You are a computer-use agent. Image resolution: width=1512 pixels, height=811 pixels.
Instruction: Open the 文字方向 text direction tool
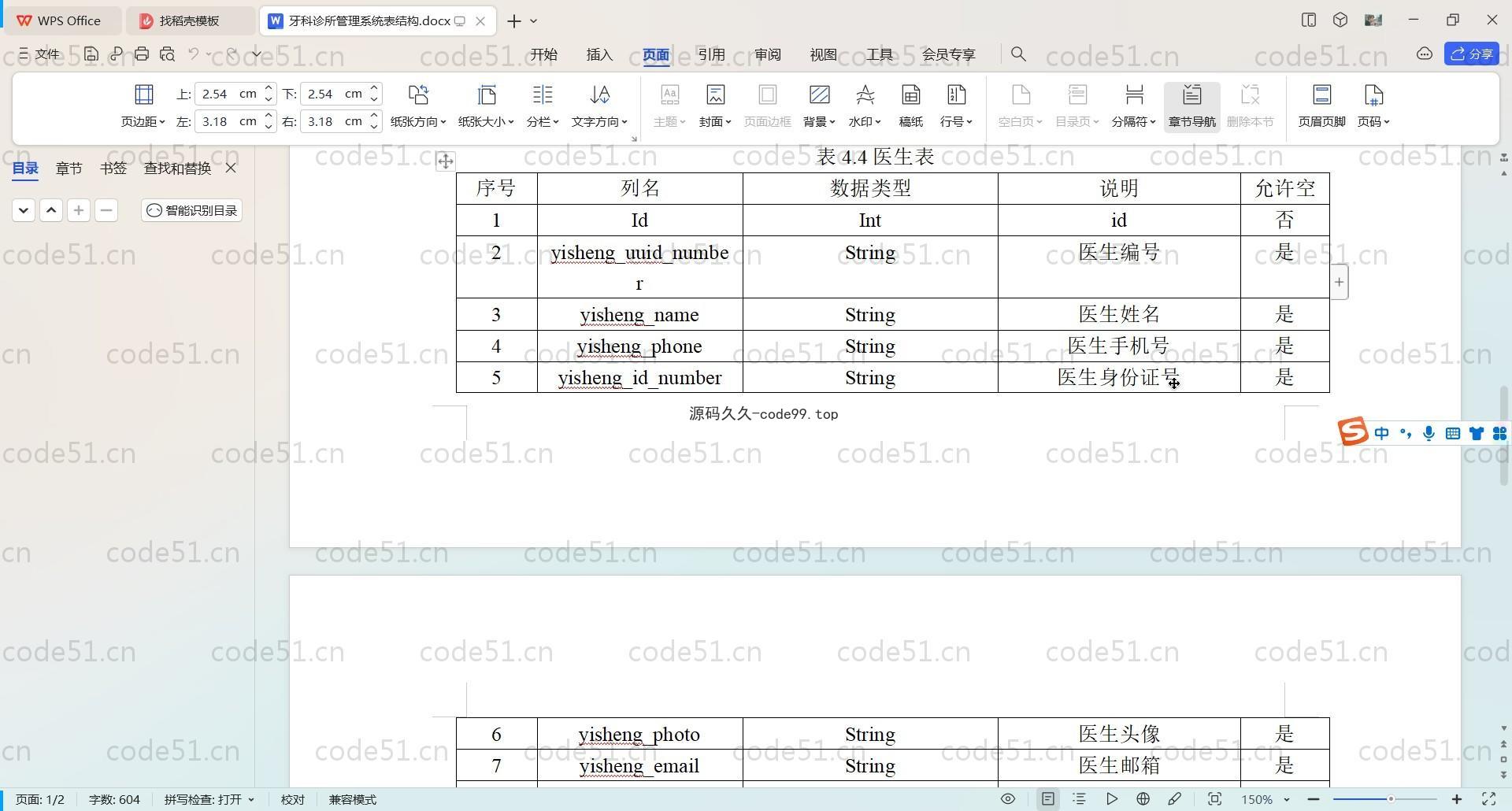(x=599, y=105)
